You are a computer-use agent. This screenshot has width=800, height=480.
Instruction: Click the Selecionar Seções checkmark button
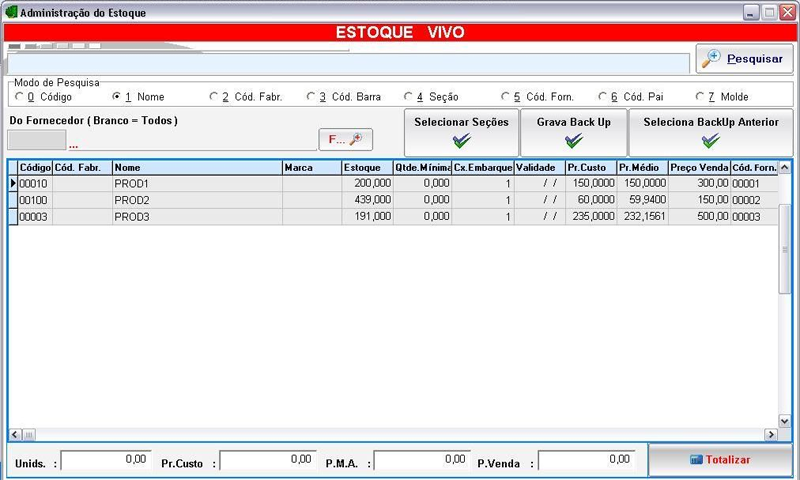(x=461, y=131)
